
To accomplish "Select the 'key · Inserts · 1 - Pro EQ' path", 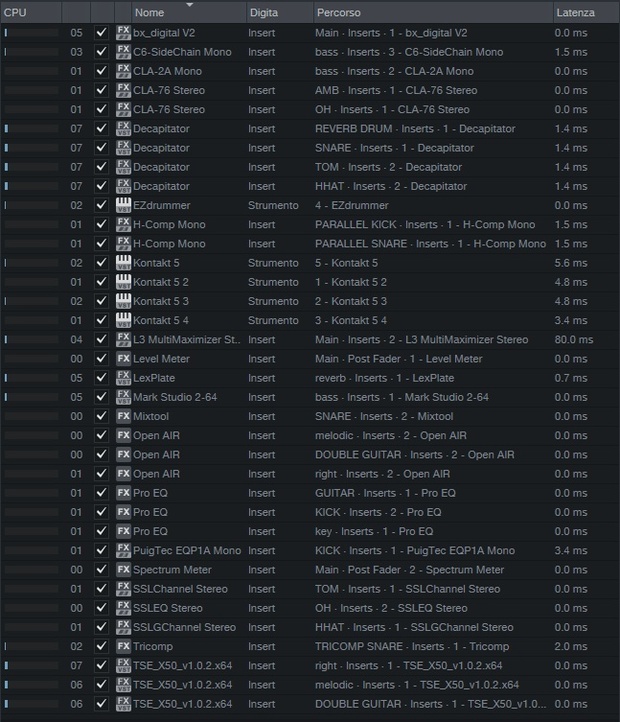I will coord(374,531).
